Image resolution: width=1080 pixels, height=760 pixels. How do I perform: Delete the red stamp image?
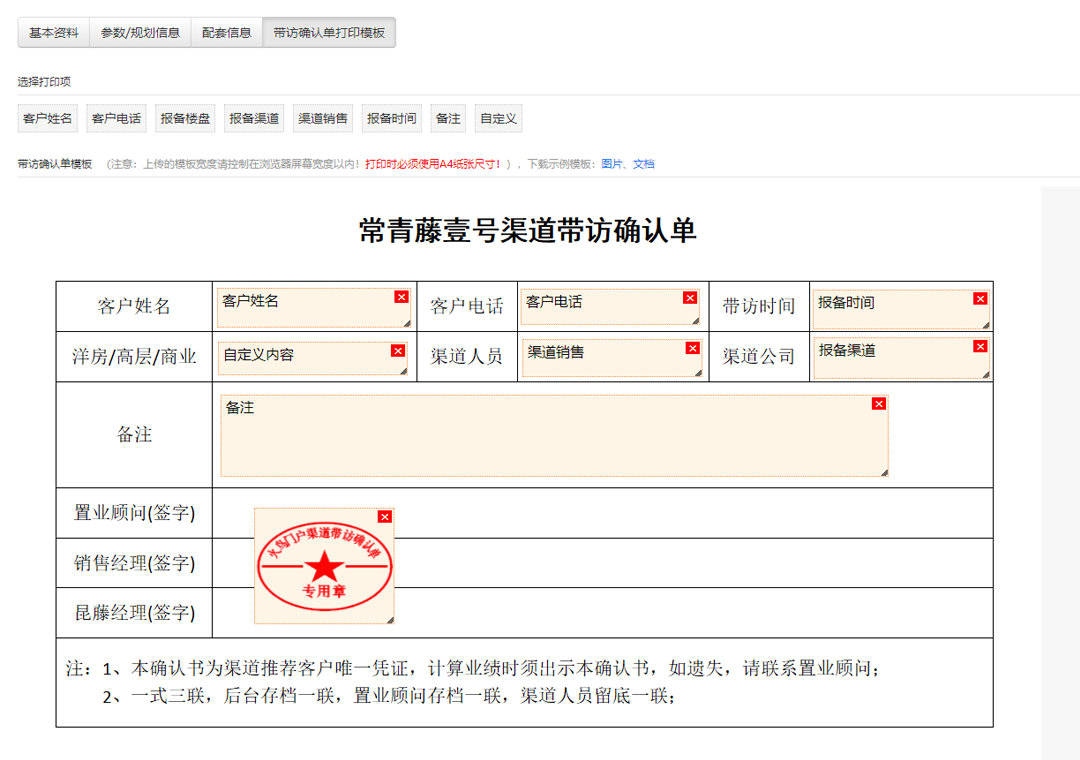click(x=385, y=517)
